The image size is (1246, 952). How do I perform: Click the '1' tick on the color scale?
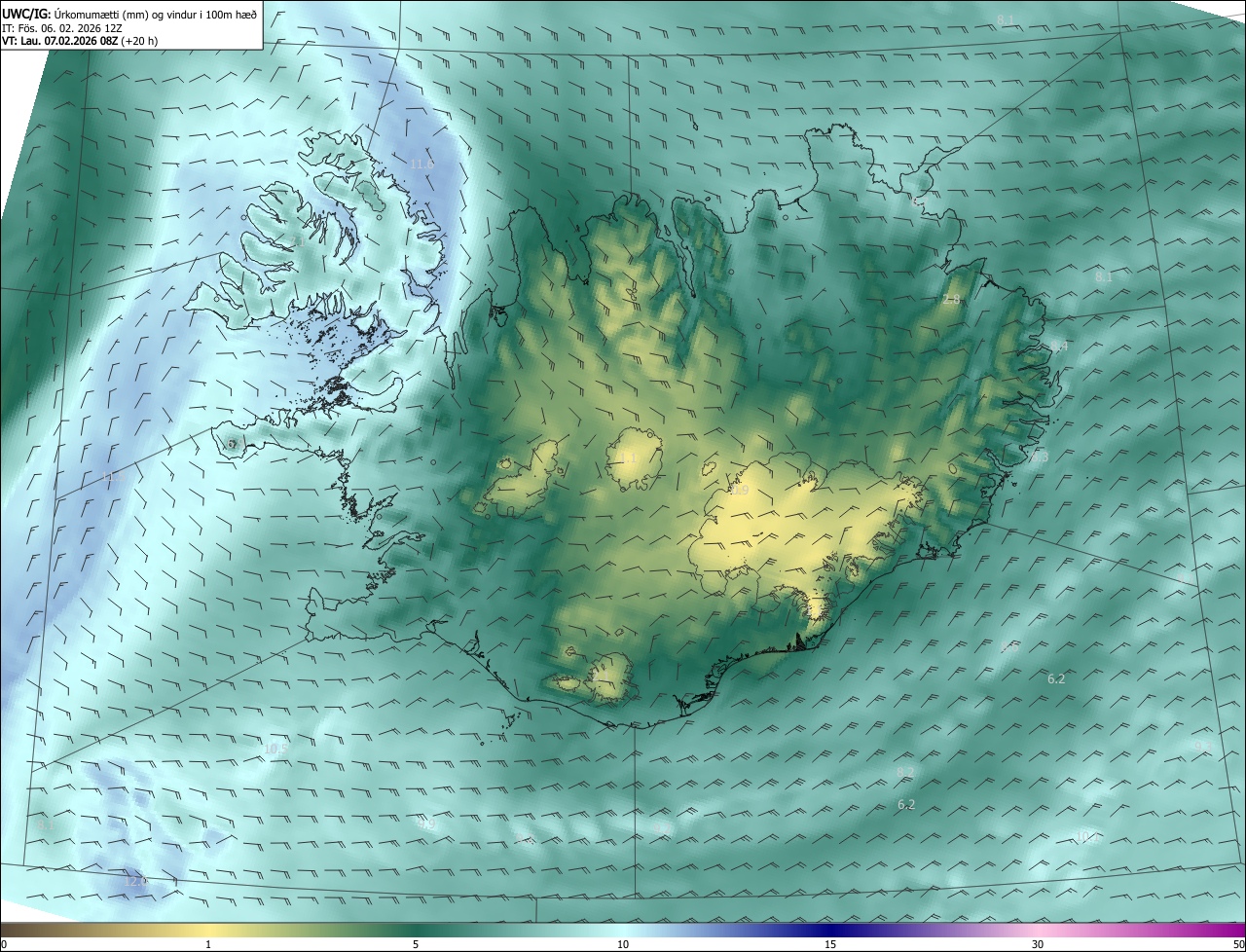208,944
